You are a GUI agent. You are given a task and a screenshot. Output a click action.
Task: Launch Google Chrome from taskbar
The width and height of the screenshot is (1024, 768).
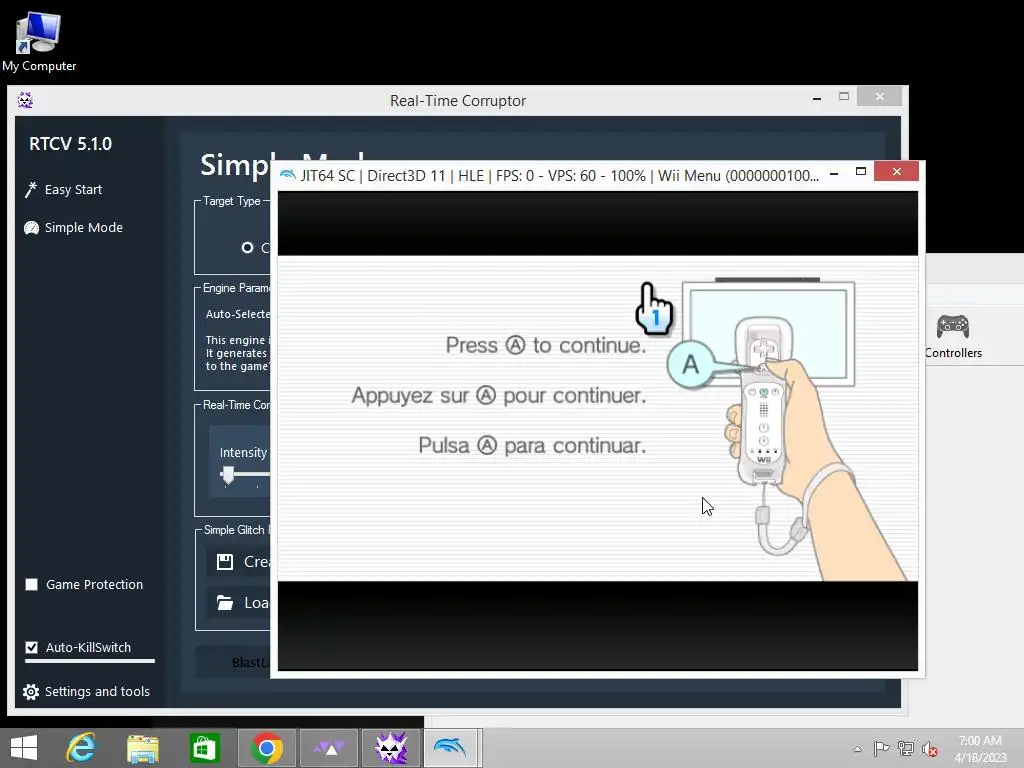click(266, 748)
